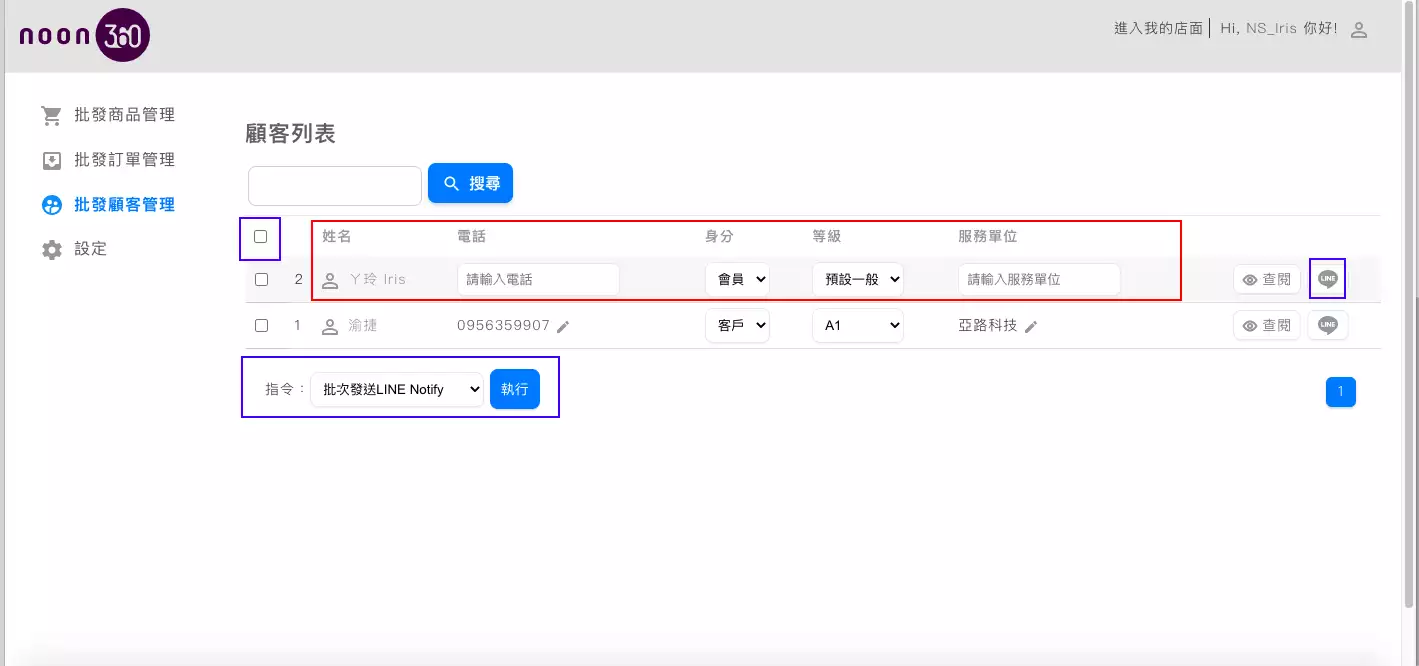Check the checkbox for 渝捷 row
Screen dimensions: 1419x666
click(x=261, y=325)
